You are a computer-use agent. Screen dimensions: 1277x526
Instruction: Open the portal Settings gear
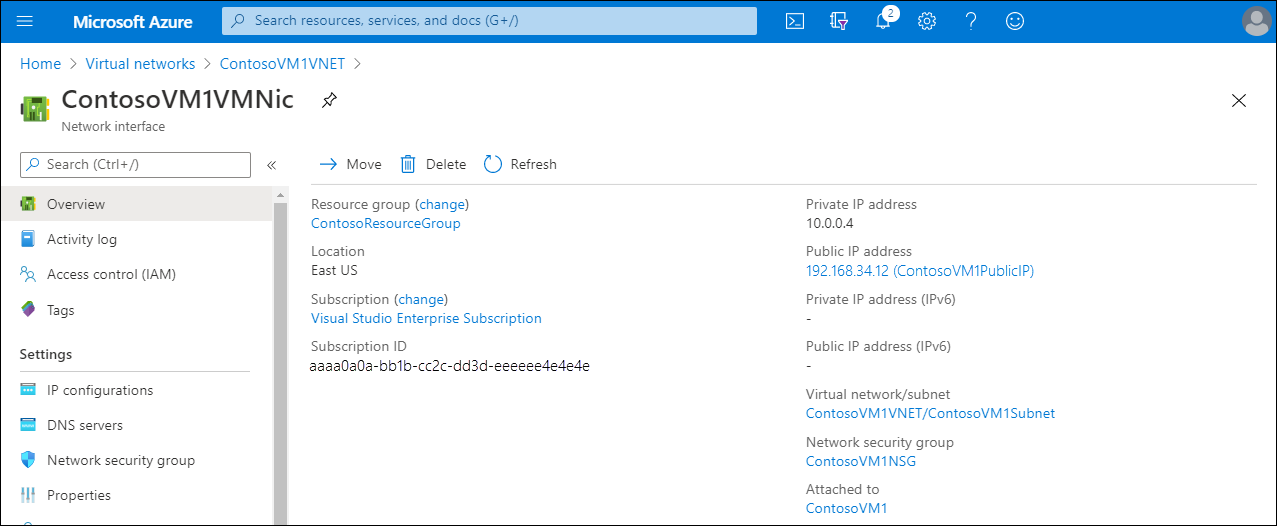tap(927, 21)
